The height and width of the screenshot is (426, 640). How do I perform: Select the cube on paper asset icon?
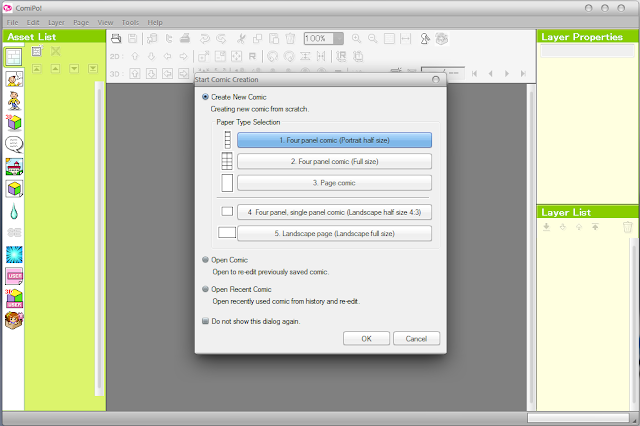point(14,189)
